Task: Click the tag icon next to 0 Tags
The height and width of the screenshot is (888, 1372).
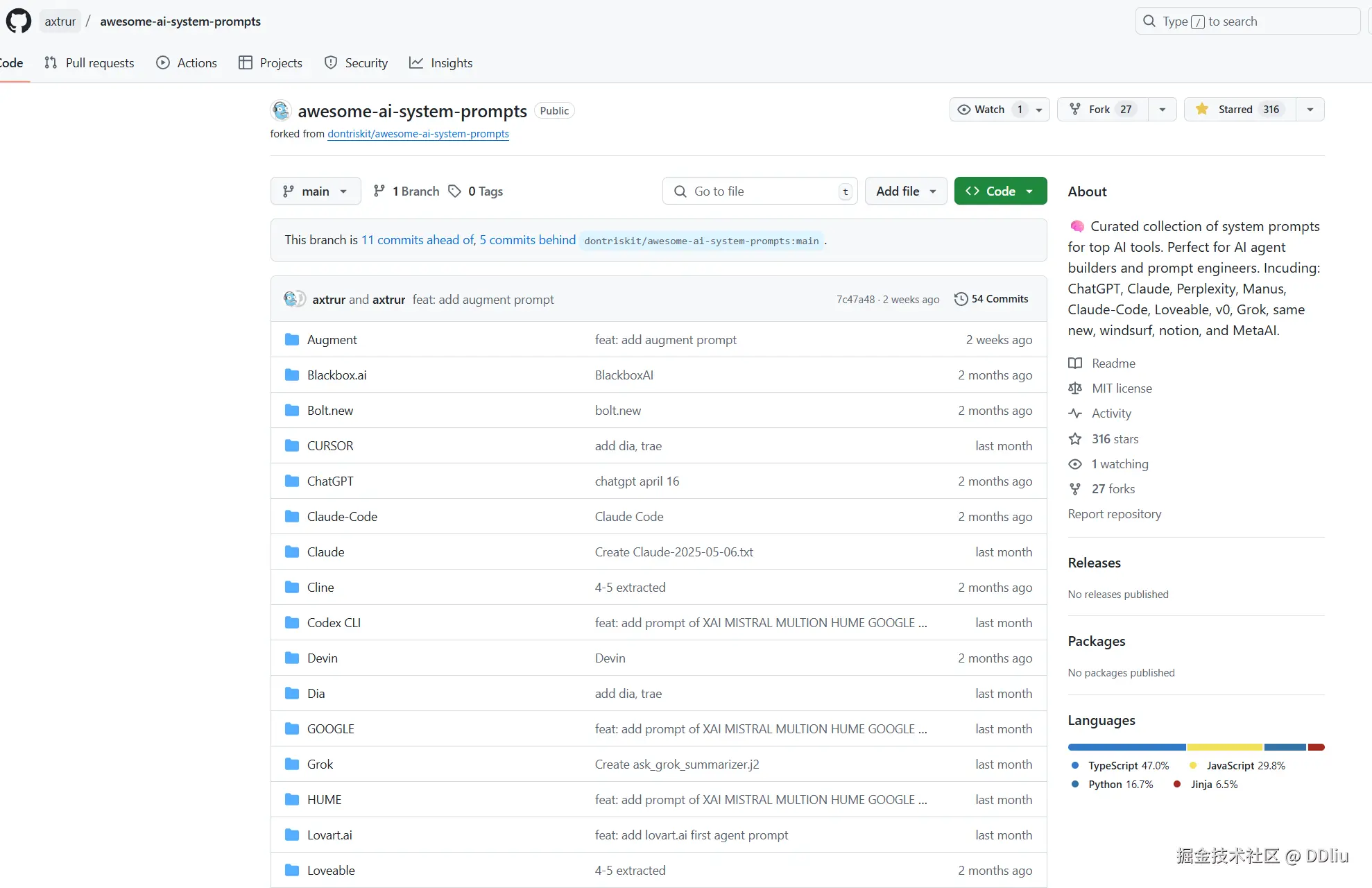Action: click(x=454, y=191)
